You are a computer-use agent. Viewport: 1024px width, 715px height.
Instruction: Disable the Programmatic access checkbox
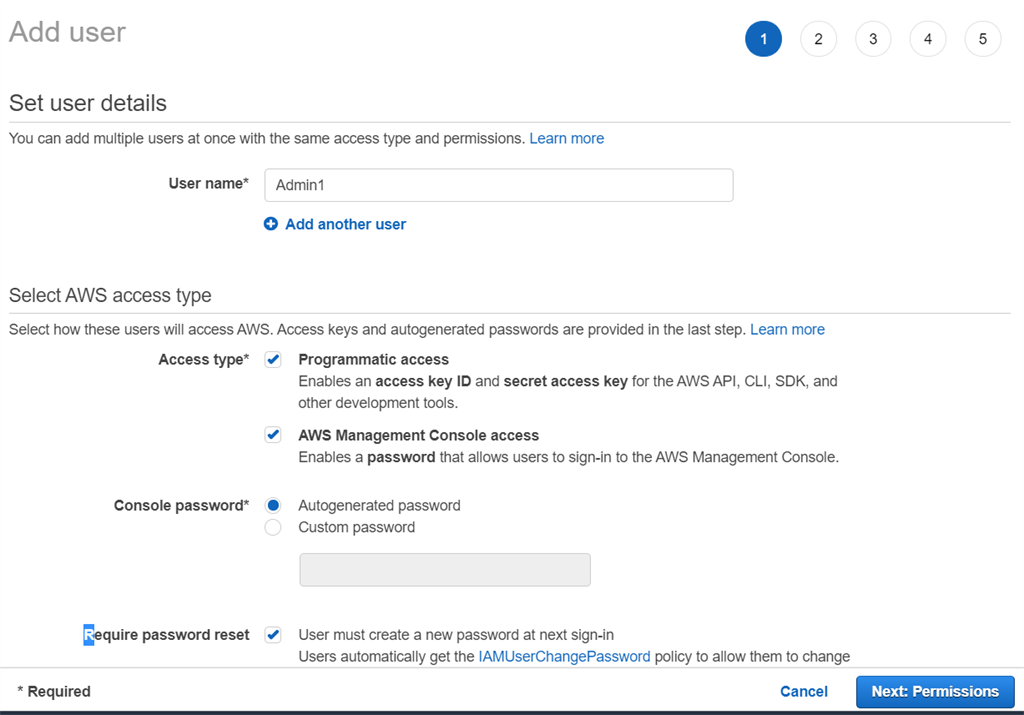click(x=273, y=359)
